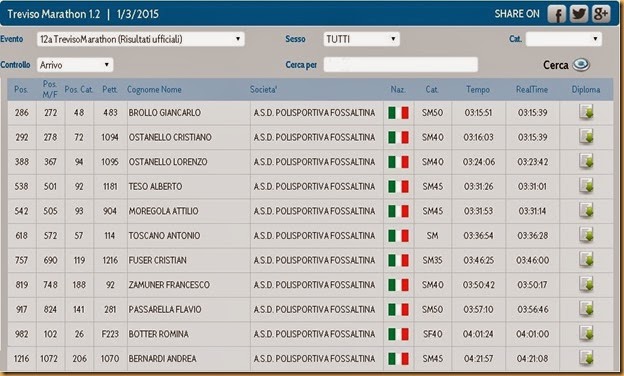Image resolution: width=624 pixels, height=376 pixels.
Task: Share results on Google Plus
Action: [x=601, y=14]
